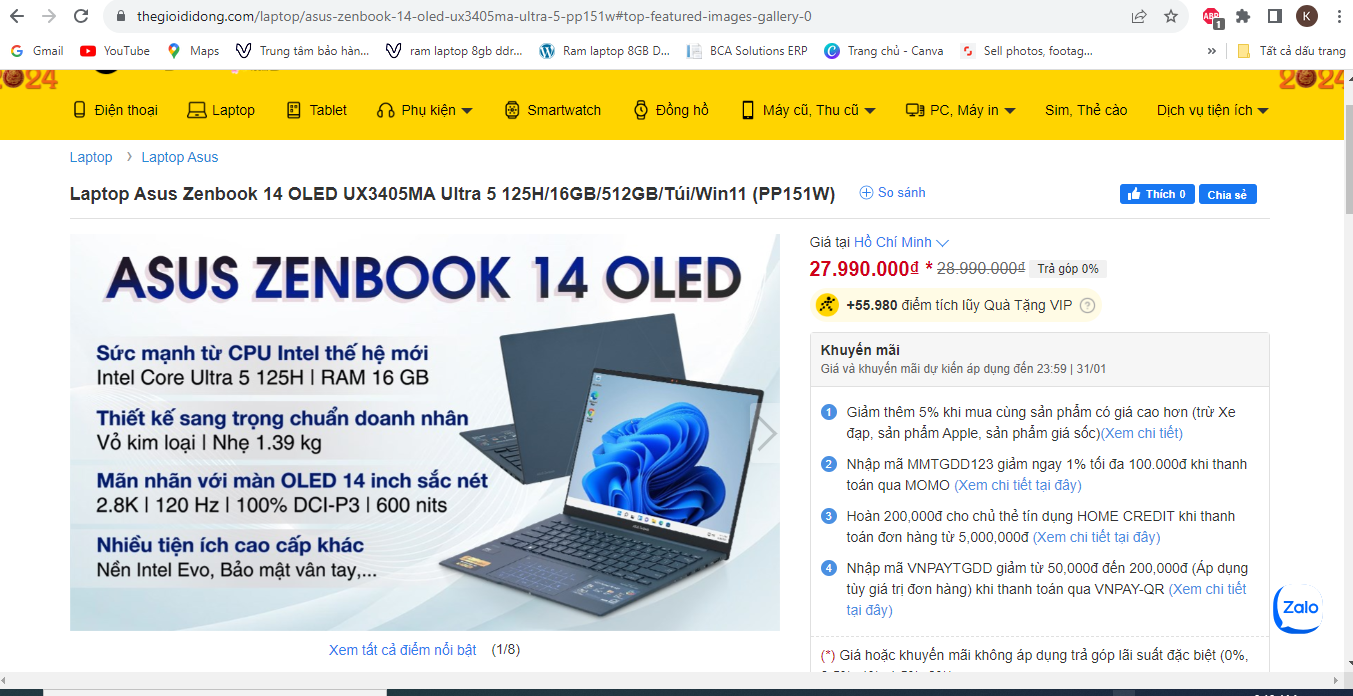Open the Xem tất cả điểm nổi bật link
1353x696 pixels.
(403, 650)
